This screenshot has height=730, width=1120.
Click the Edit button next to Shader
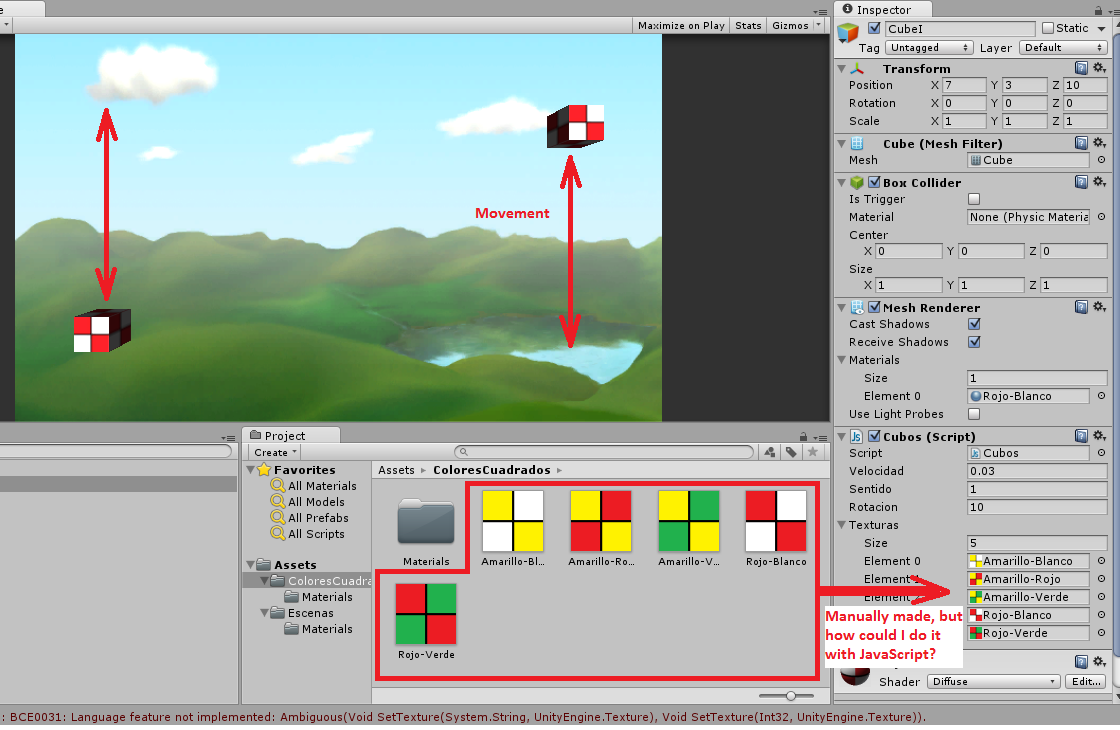1085,681
